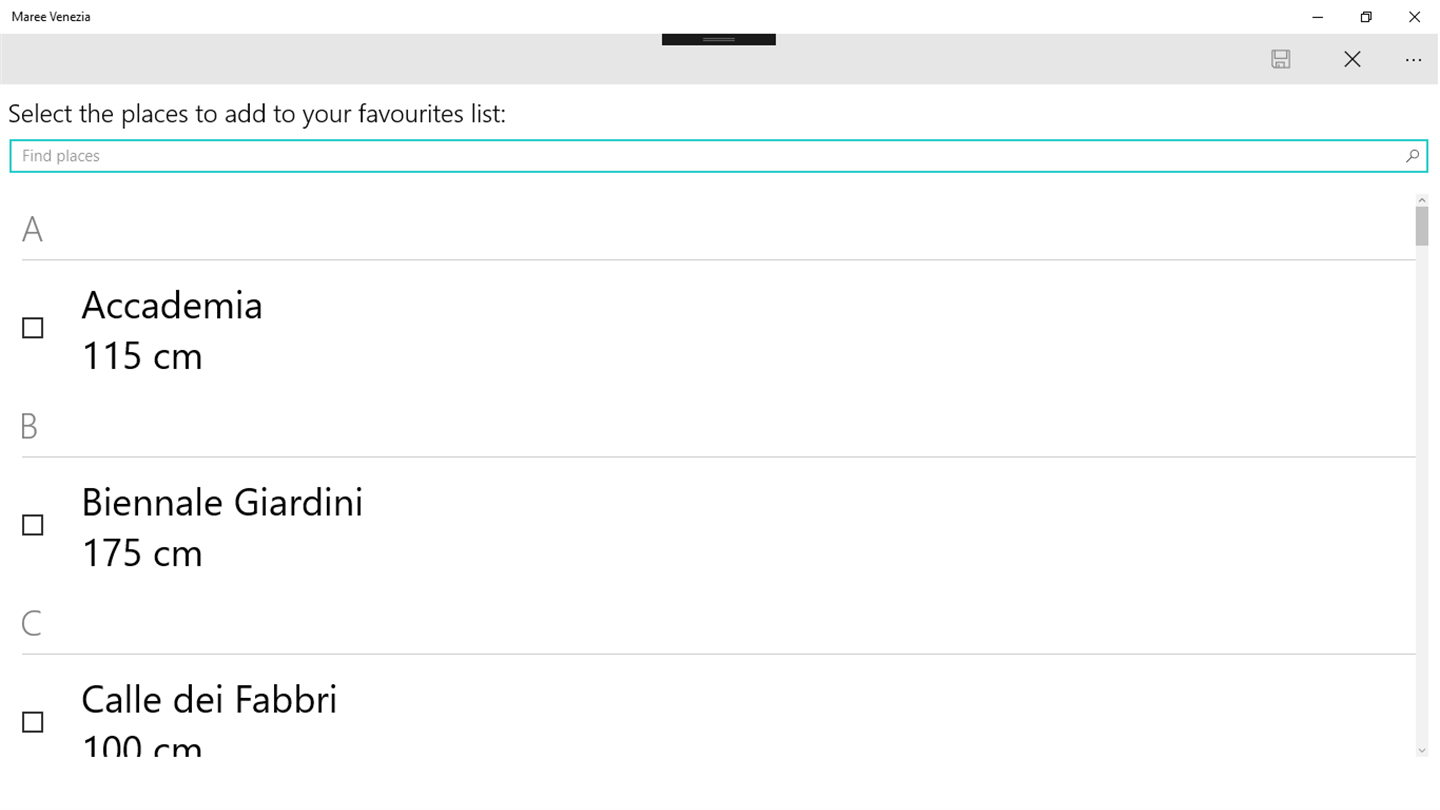
Task: Check the Calle dei Fabbri checkbox
Action: 33,722
